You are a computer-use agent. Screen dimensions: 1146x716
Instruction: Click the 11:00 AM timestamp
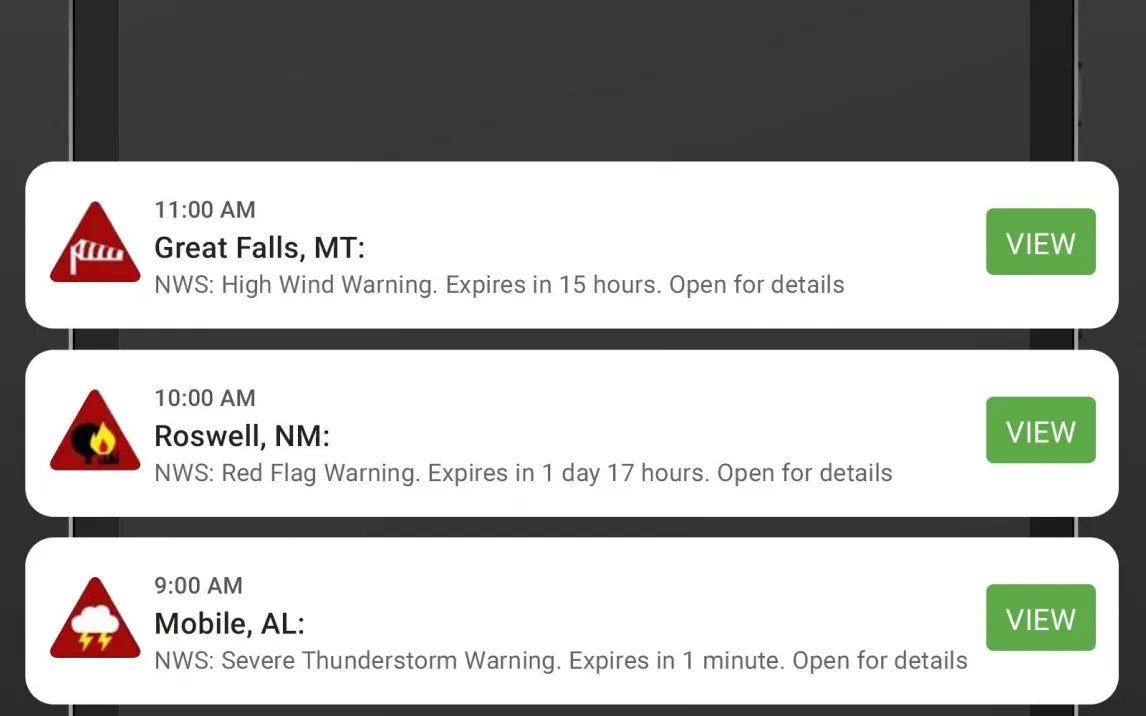point(205,210)
